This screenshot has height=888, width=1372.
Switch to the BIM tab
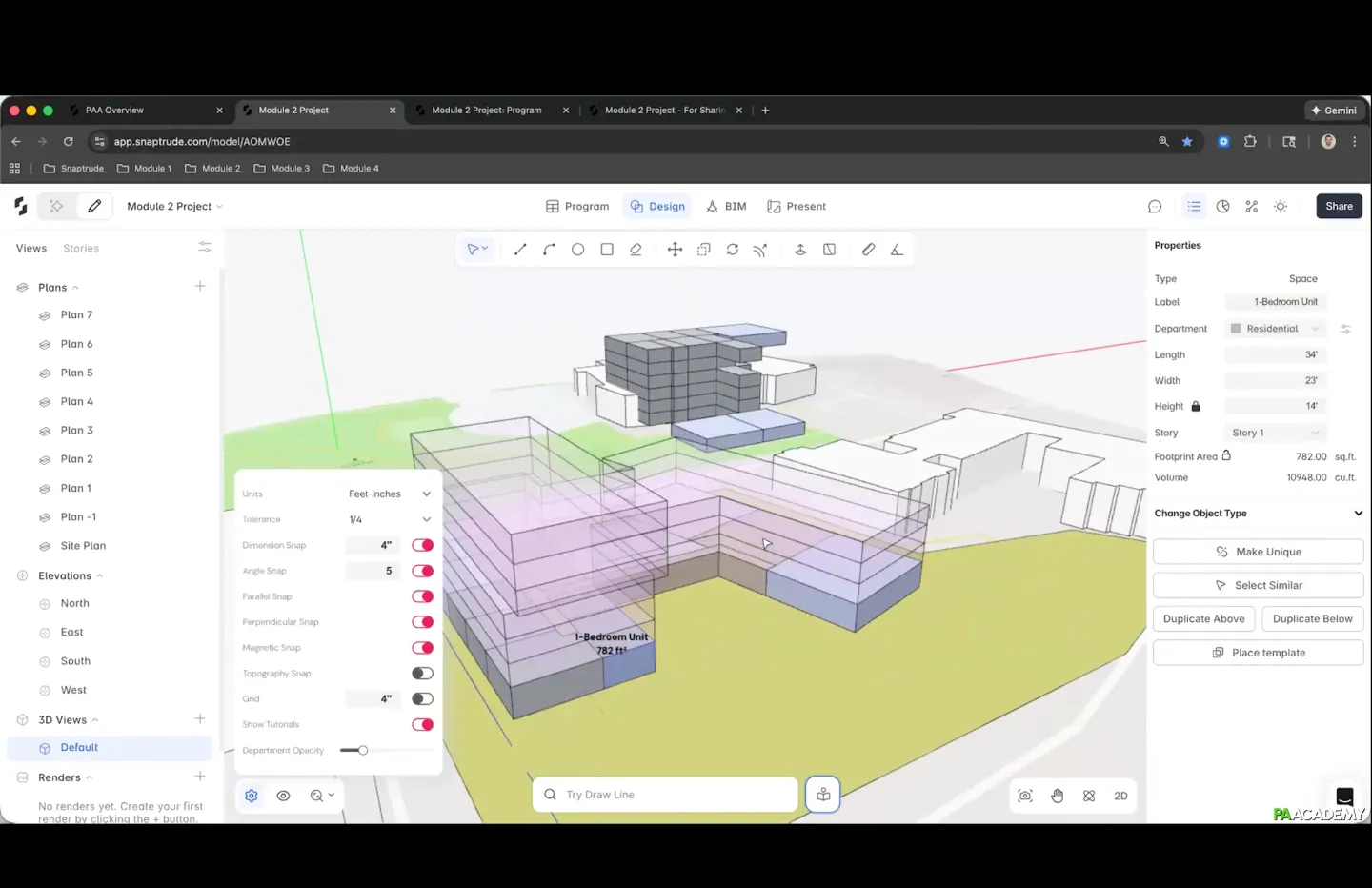click(726, 206)
